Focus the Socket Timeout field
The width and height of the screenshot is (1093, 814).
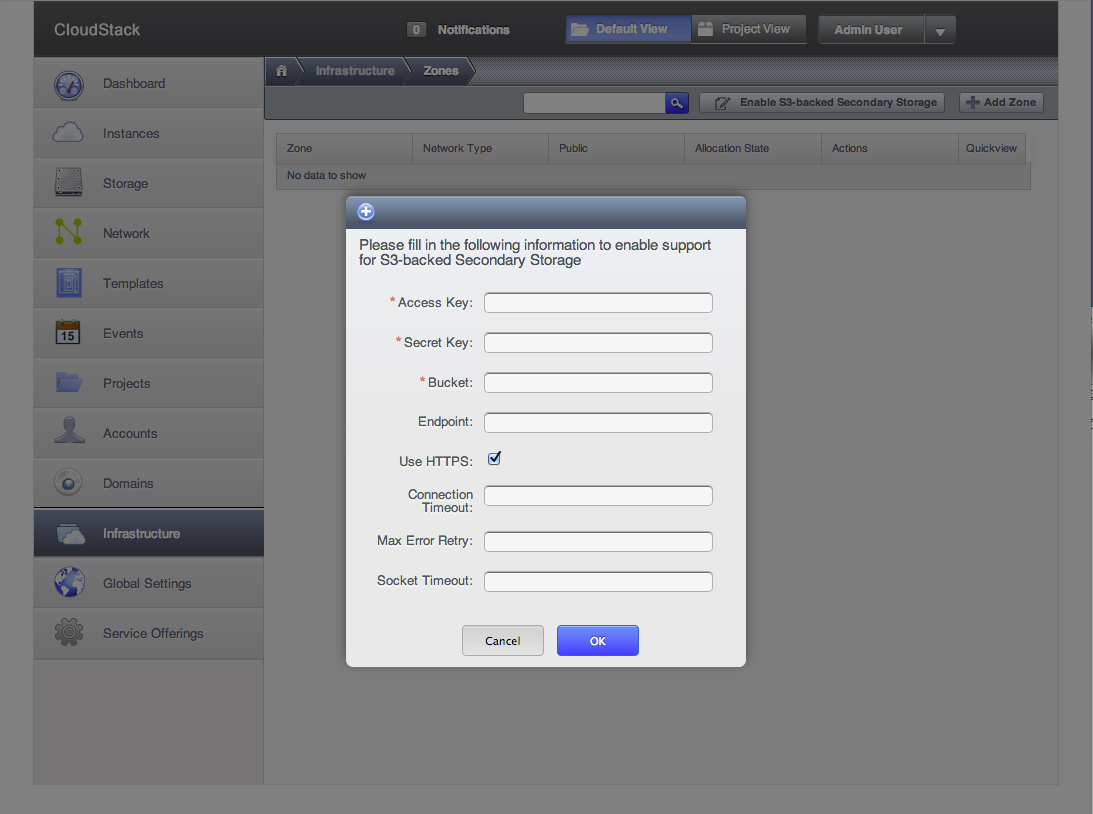point(598,581)
